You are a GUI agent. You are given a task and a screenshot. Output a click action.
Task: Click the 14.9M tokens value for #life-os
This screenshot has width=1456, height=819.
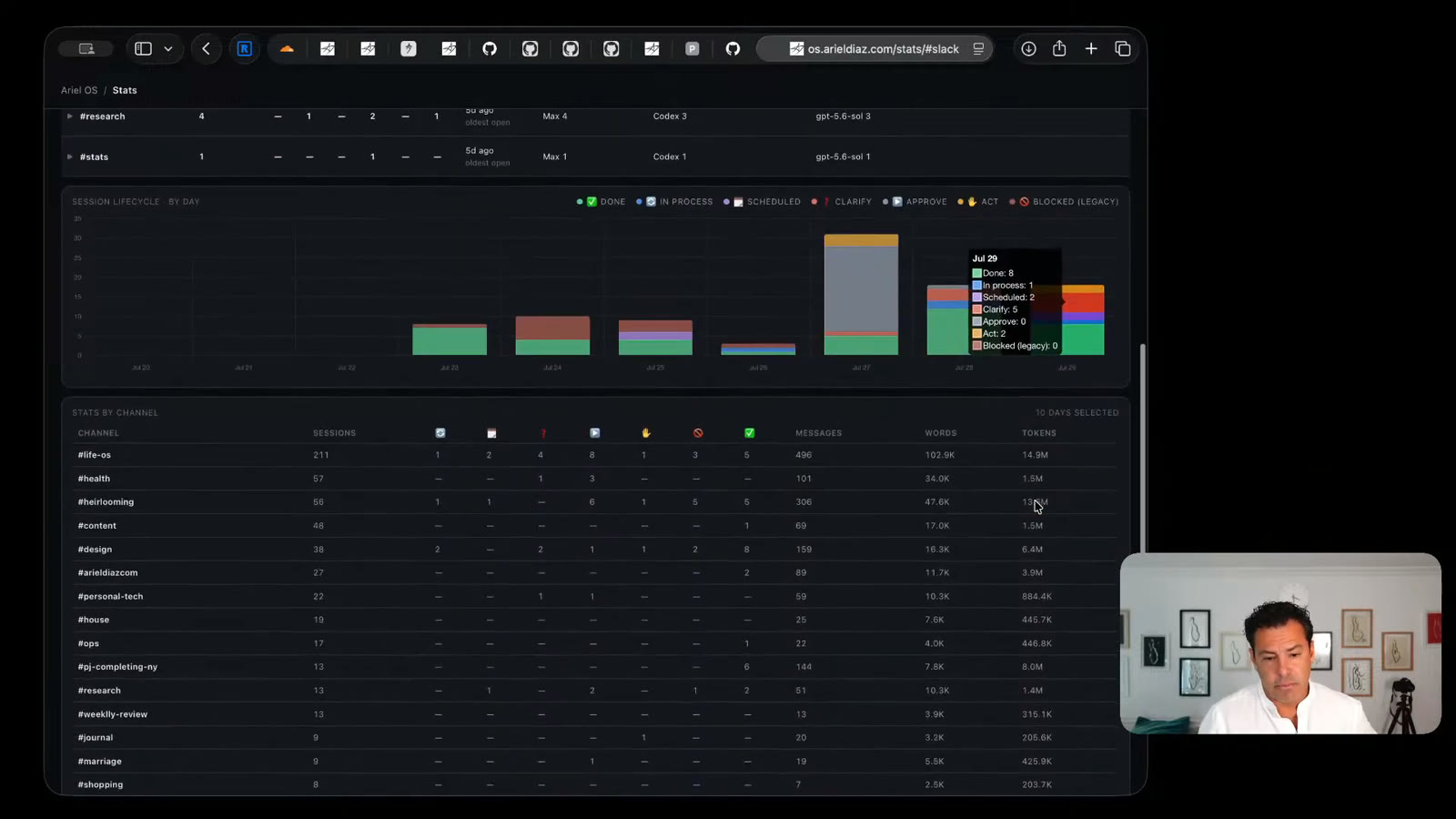tap(1035, 455)
